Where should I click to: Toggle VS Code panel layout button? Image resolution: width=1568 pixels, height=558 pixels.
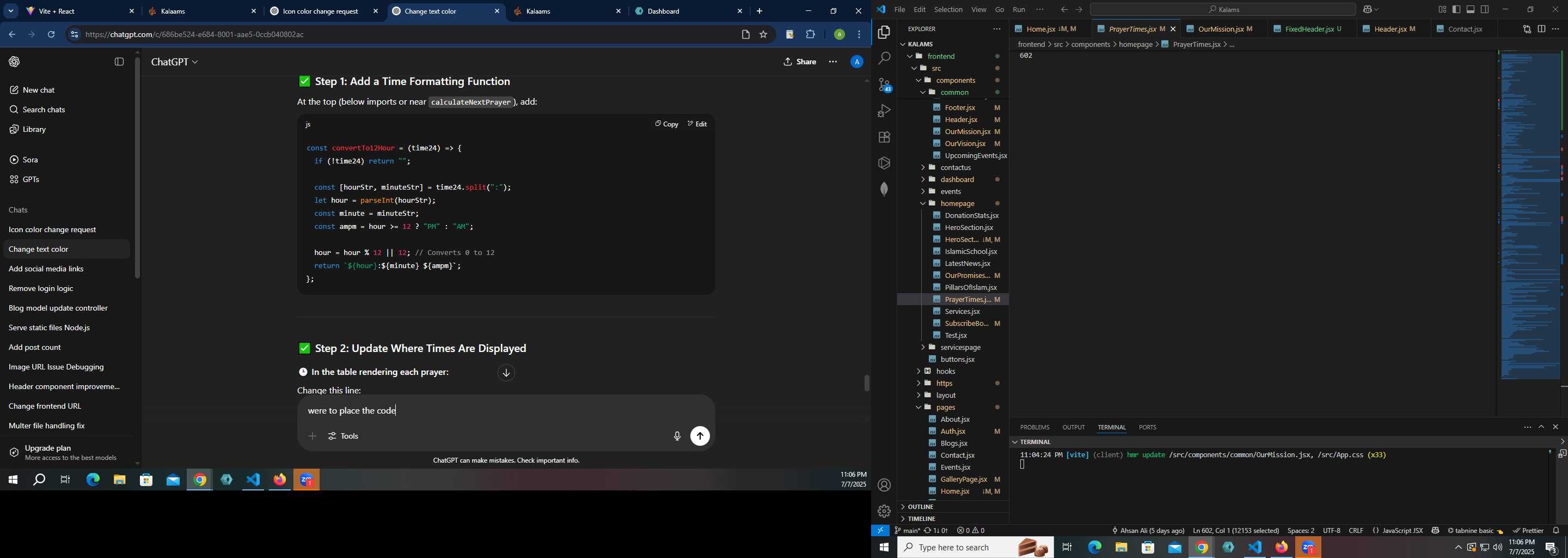(x=1471, y=10)
